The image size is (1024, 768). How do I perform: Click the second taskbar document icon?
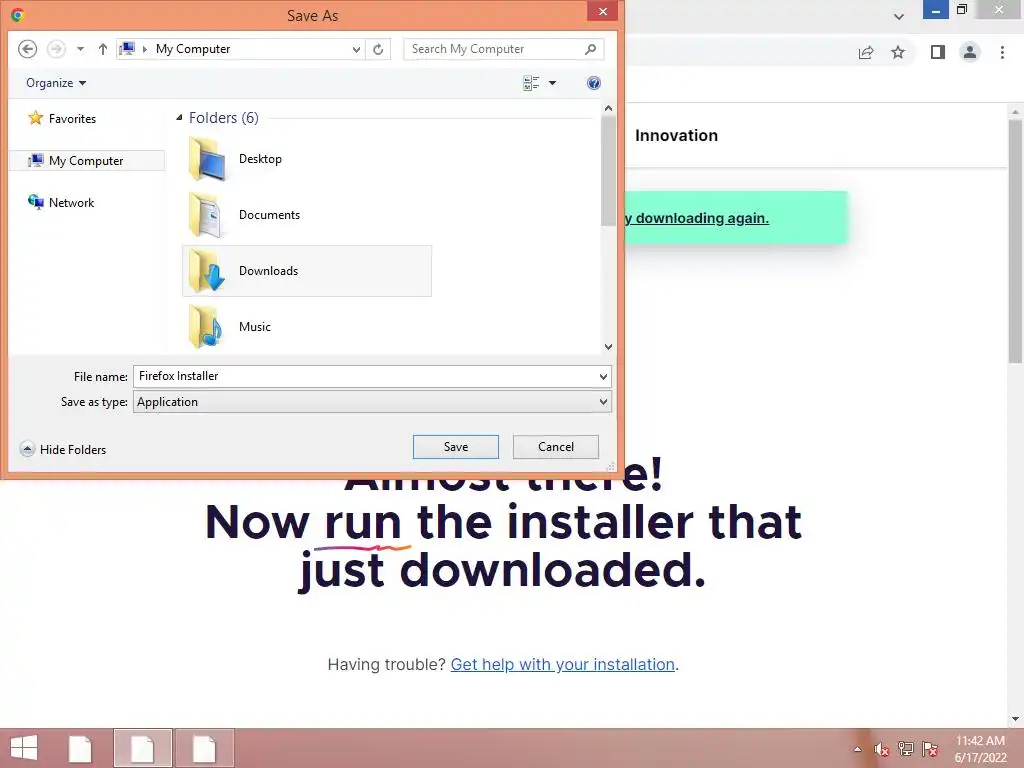tap(142, 748)
